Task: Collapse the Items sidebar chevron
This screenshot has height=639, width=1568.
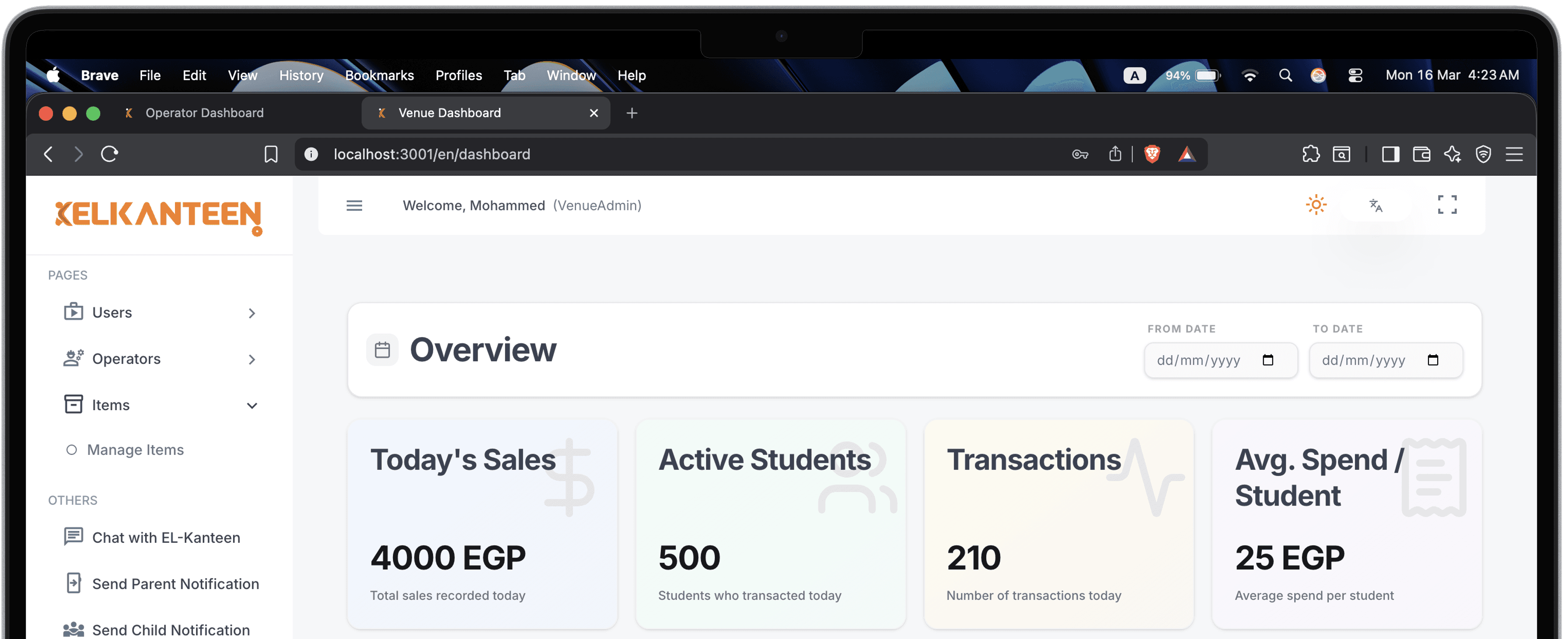Action: click(x=252, y=406)
